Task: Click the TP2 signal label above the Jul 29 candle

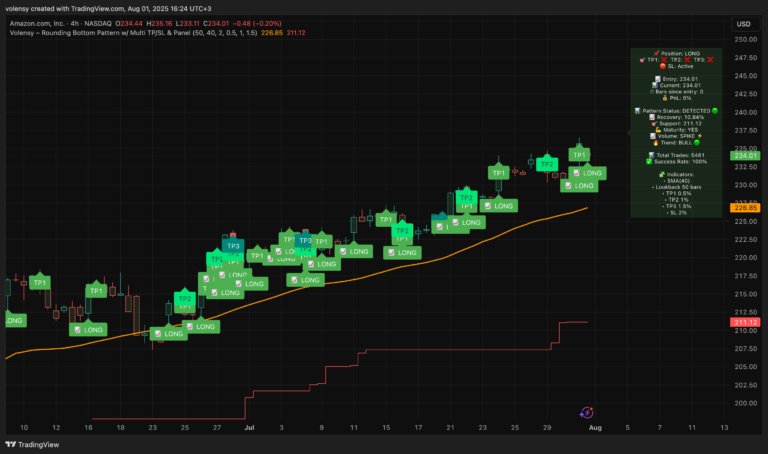Action: [x=547, y=164]
